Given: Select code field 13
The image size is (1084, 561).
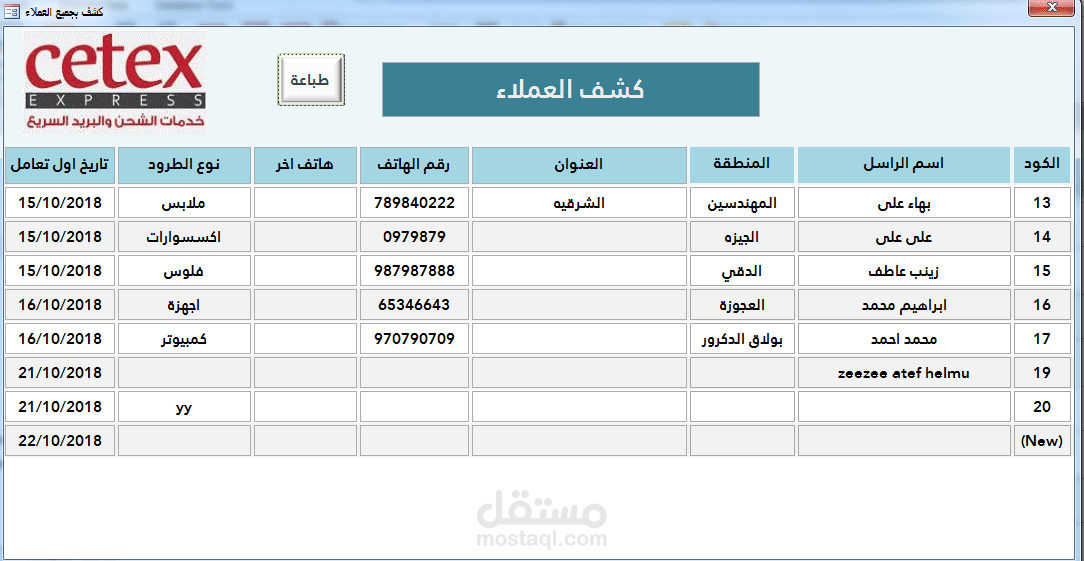Looking at the screenshot, I should tap(1041, 203).
